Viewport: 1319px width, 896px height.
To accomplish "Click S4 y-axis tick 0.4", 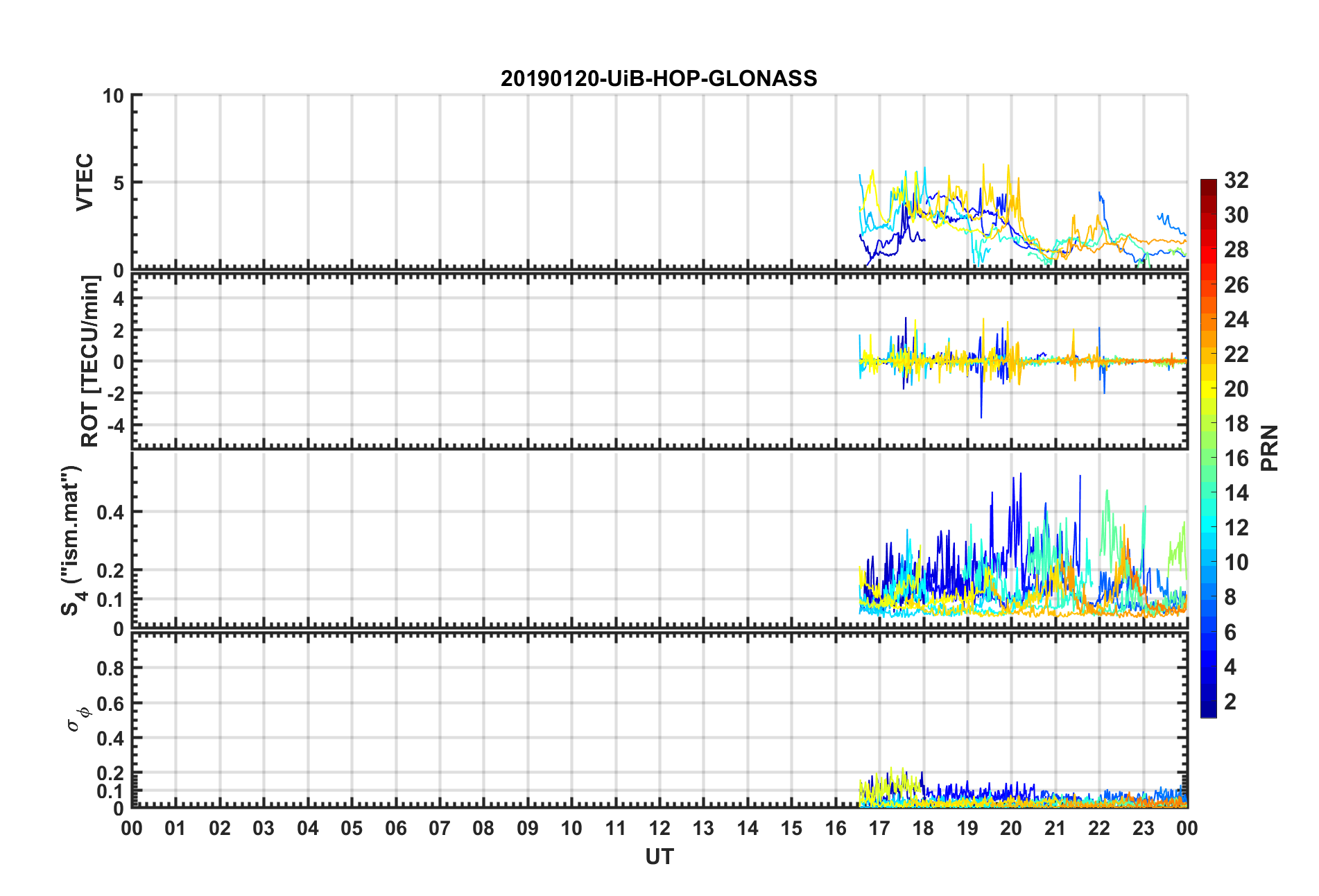I will pos(110,512).
